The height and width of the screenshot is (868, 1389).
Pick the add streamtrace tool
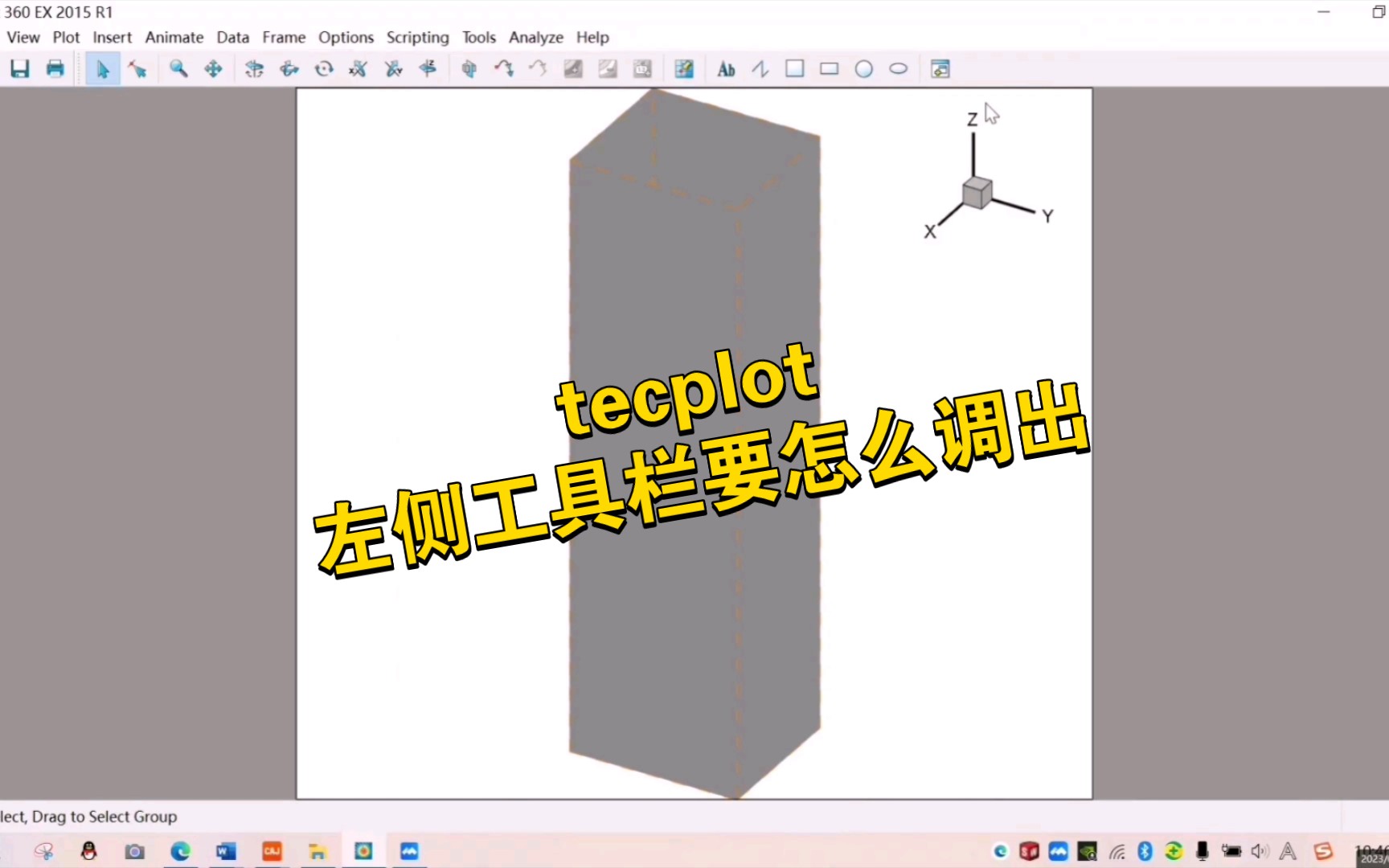504,69
